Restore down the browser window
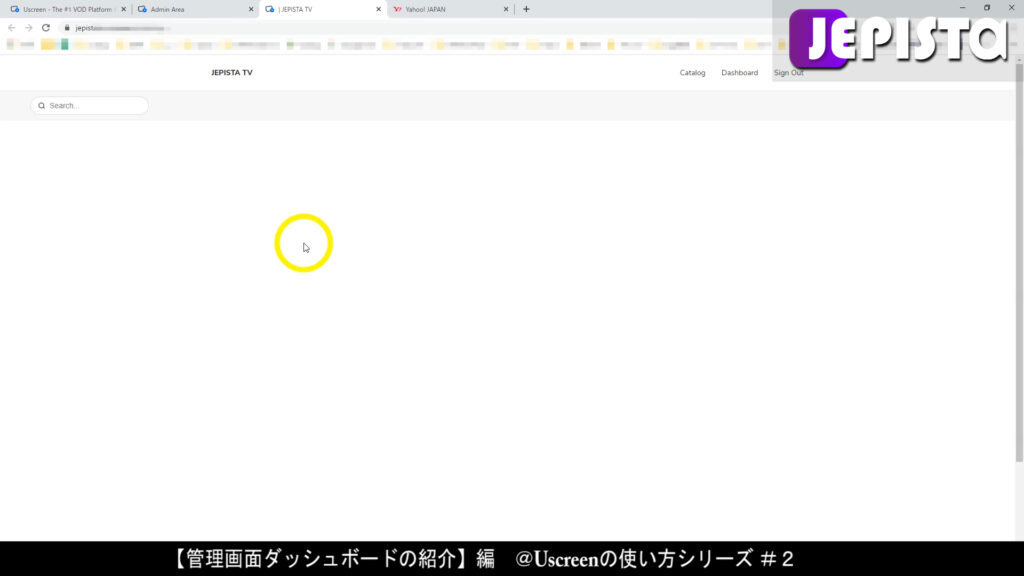Screen dimensions: 1024x576 (x=987, y=8)
